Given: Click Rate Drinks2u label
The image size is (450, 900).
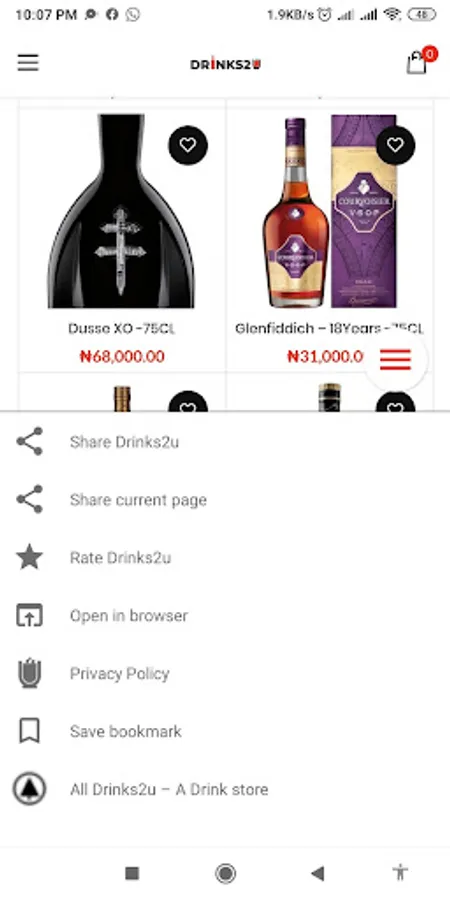Looking at the screenshot, I should point(121,558).
